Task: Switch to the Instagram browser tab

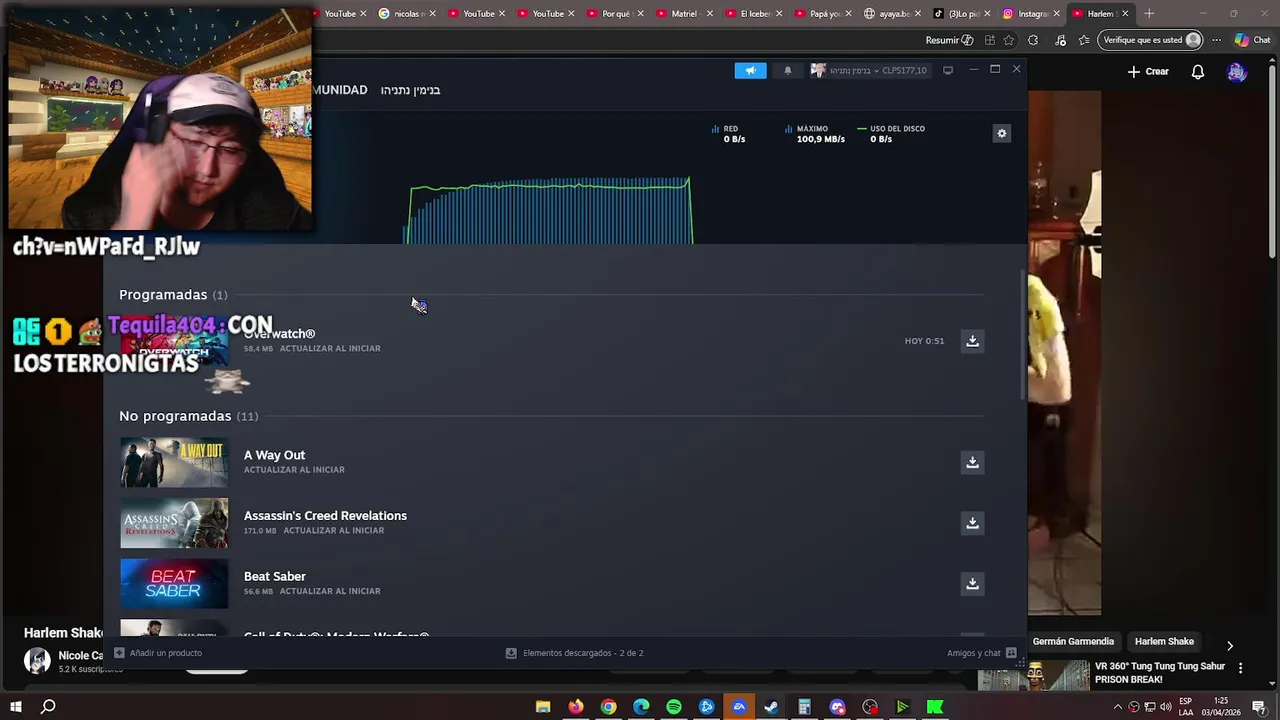Action: [1028, 14]
